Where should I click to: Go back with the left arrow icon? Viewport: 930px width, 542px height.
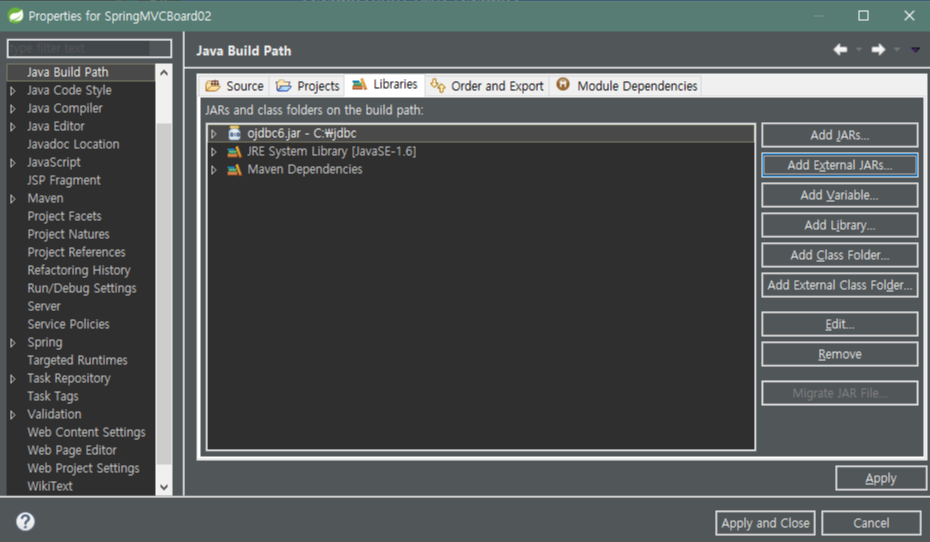(x=840, y=50)
